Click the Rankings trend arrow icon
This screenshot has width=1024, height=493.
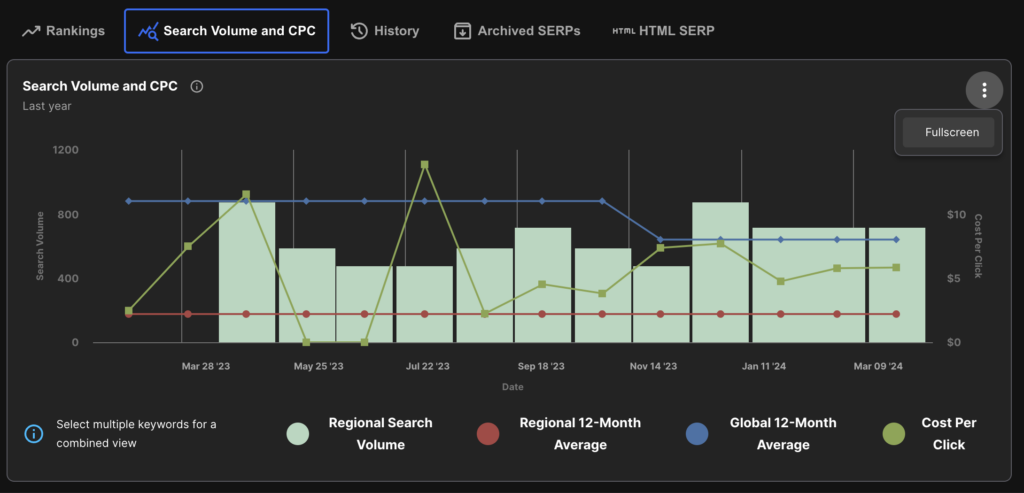(x=30, y=31)
